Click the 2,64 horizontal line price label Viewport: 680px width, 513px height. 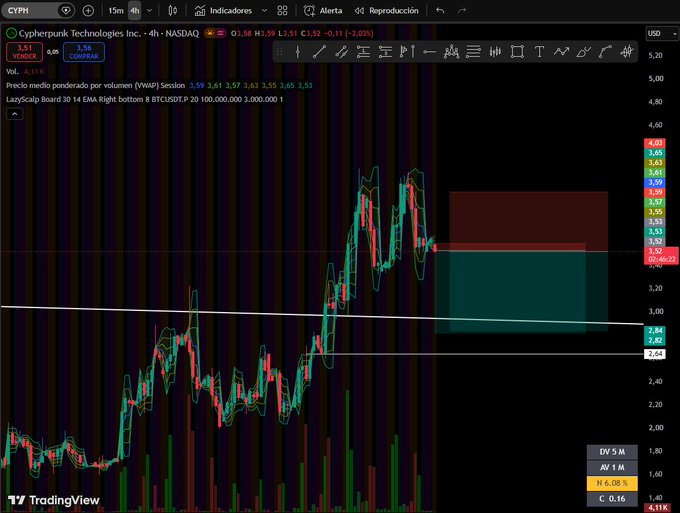655,354
